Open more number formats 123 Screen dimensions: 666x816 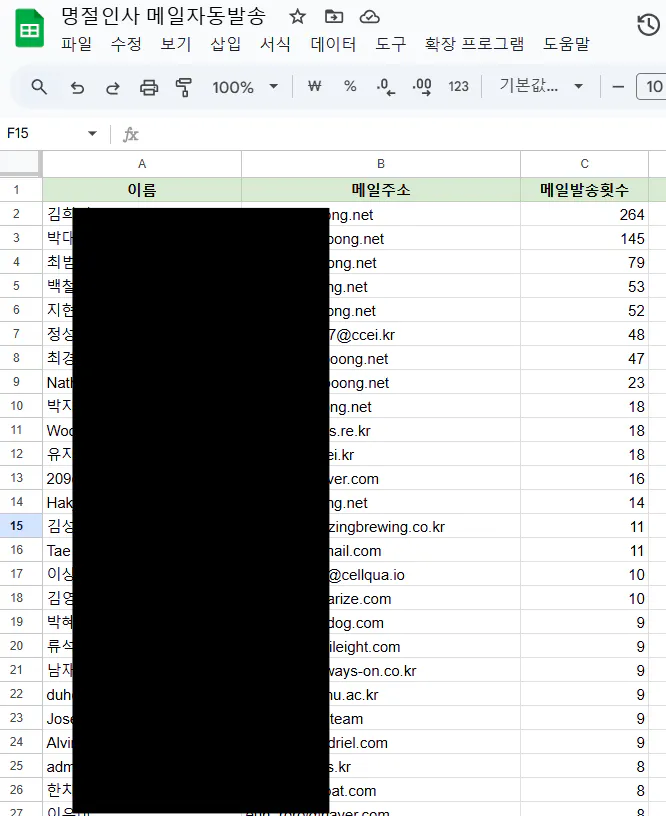pyautogui.click(x=458, y=86)
